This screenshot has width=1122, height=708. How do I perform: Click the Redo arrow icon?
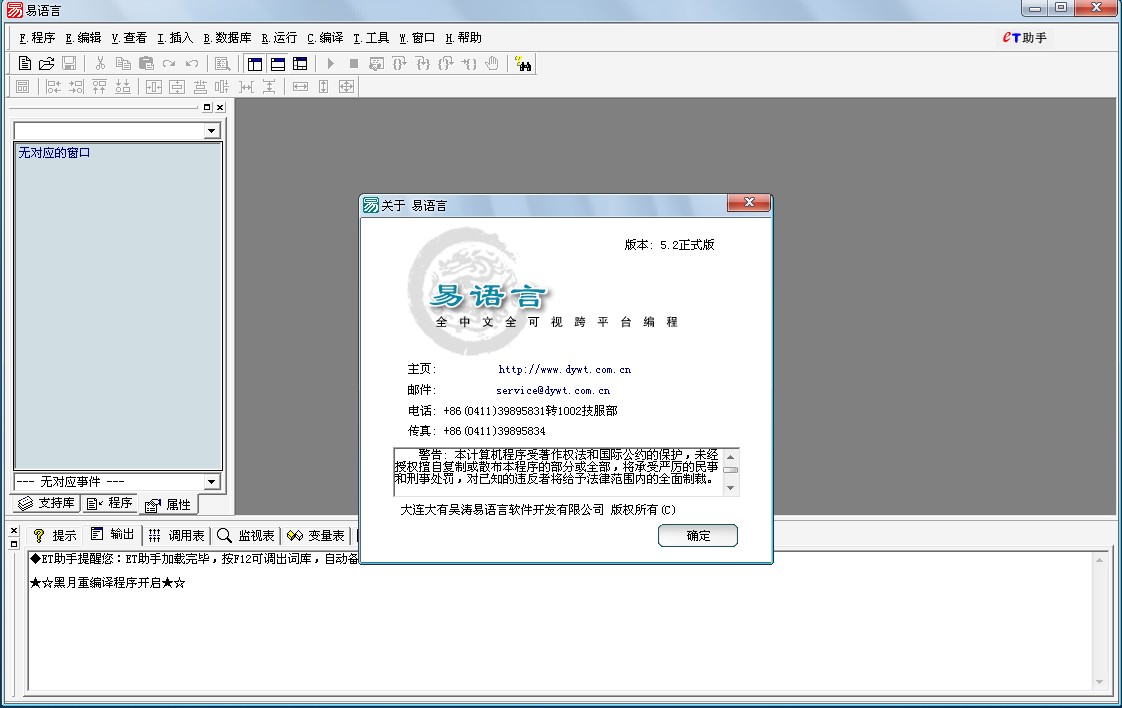point(169,64)
